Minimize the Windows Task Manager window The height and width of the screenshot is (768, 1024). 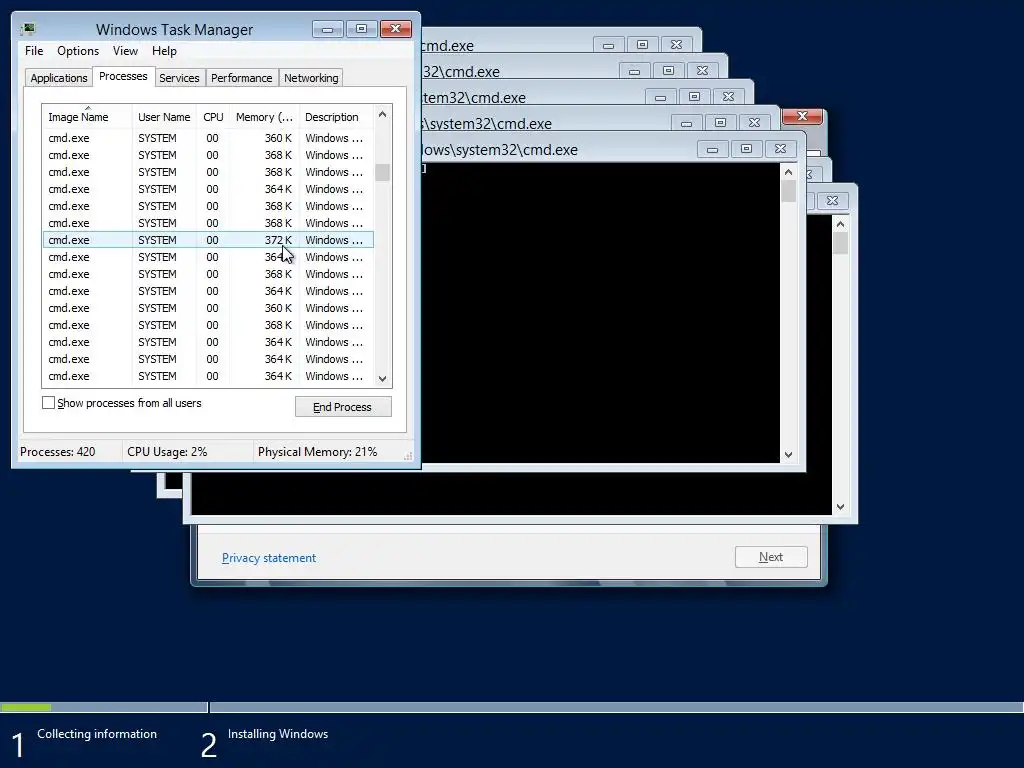[x=328, y=29]
